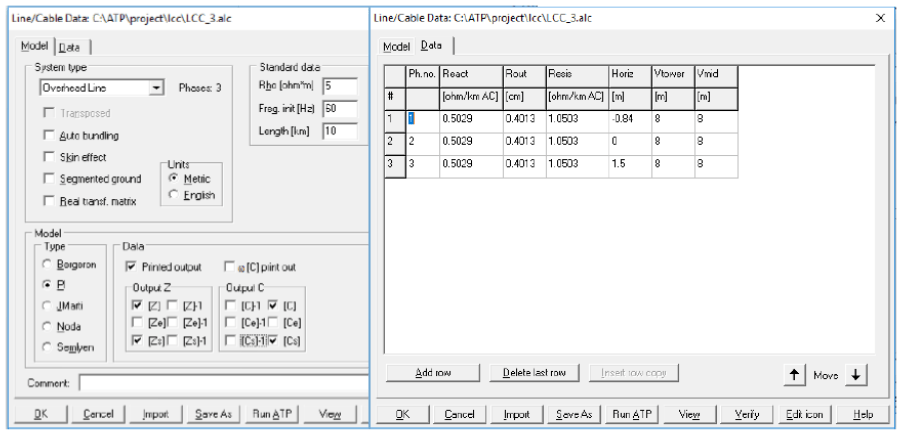Click the Move up arrow button
The height and width of the screenshot is (441, 902).
click(793, 374)
